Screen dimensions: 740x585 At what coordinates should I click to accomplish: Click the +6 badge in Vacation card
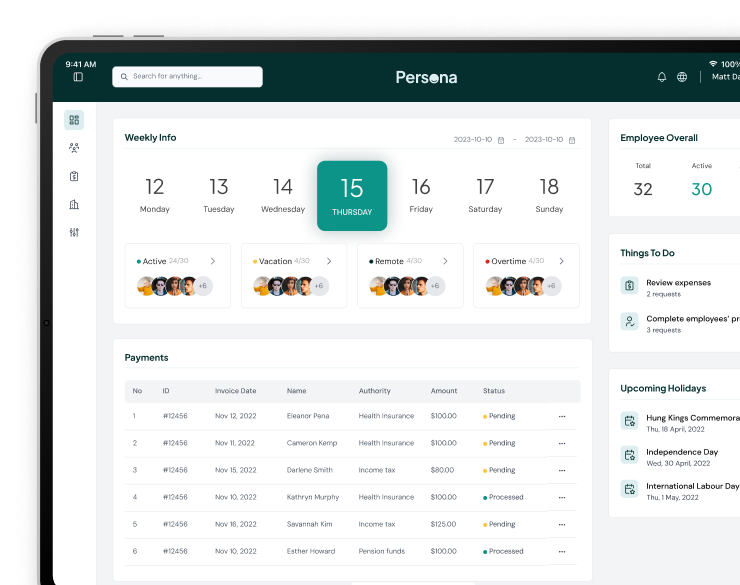[x=319, y=286]
